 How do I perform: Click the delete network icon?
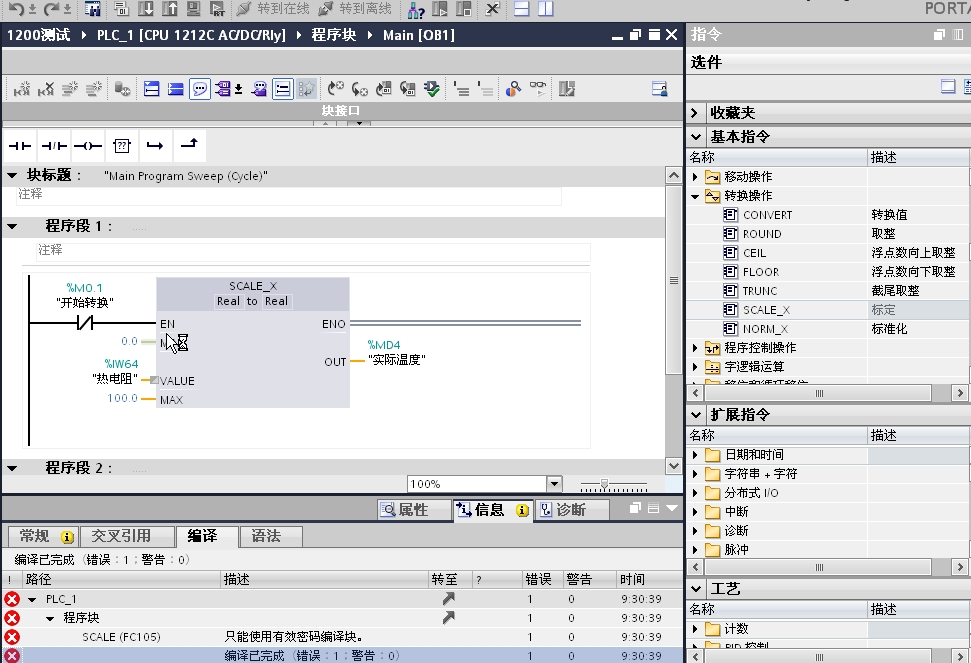pyautogui.click(x=46, y=89)
